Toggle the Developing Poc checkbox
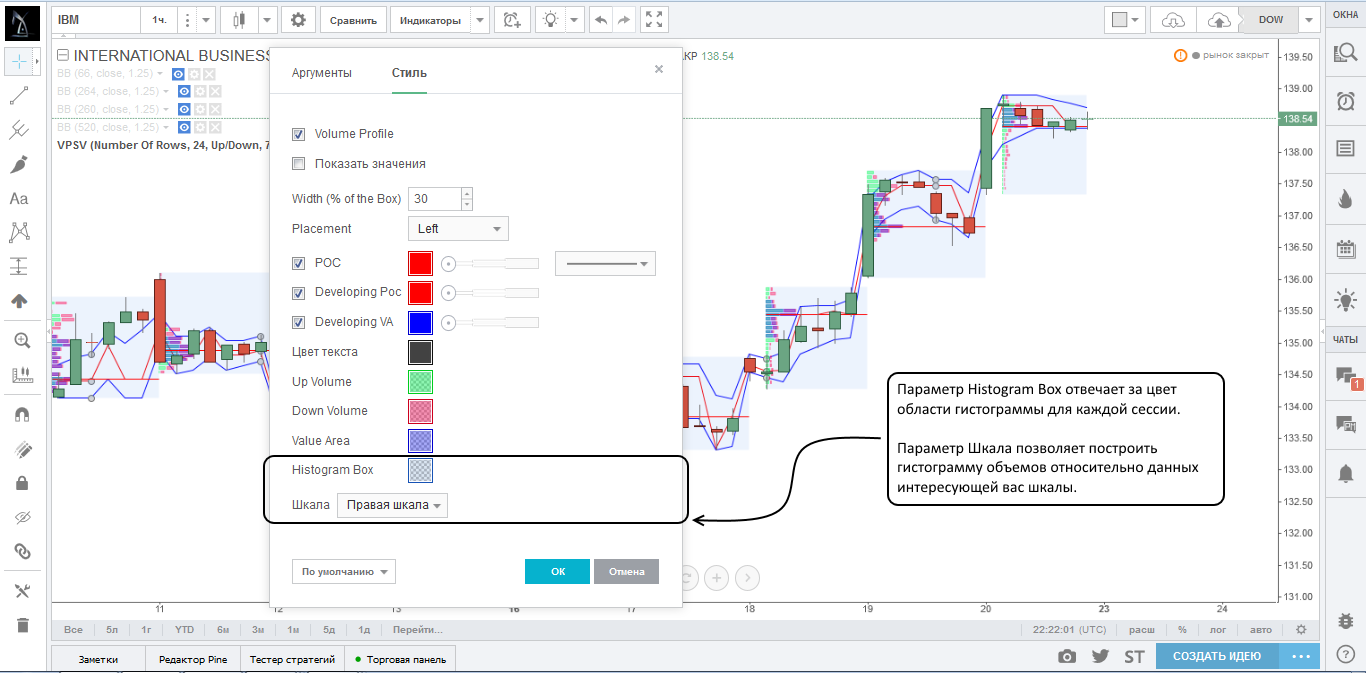The width and height of the screenshot is (1366, 673). click(x=298, y=293)
